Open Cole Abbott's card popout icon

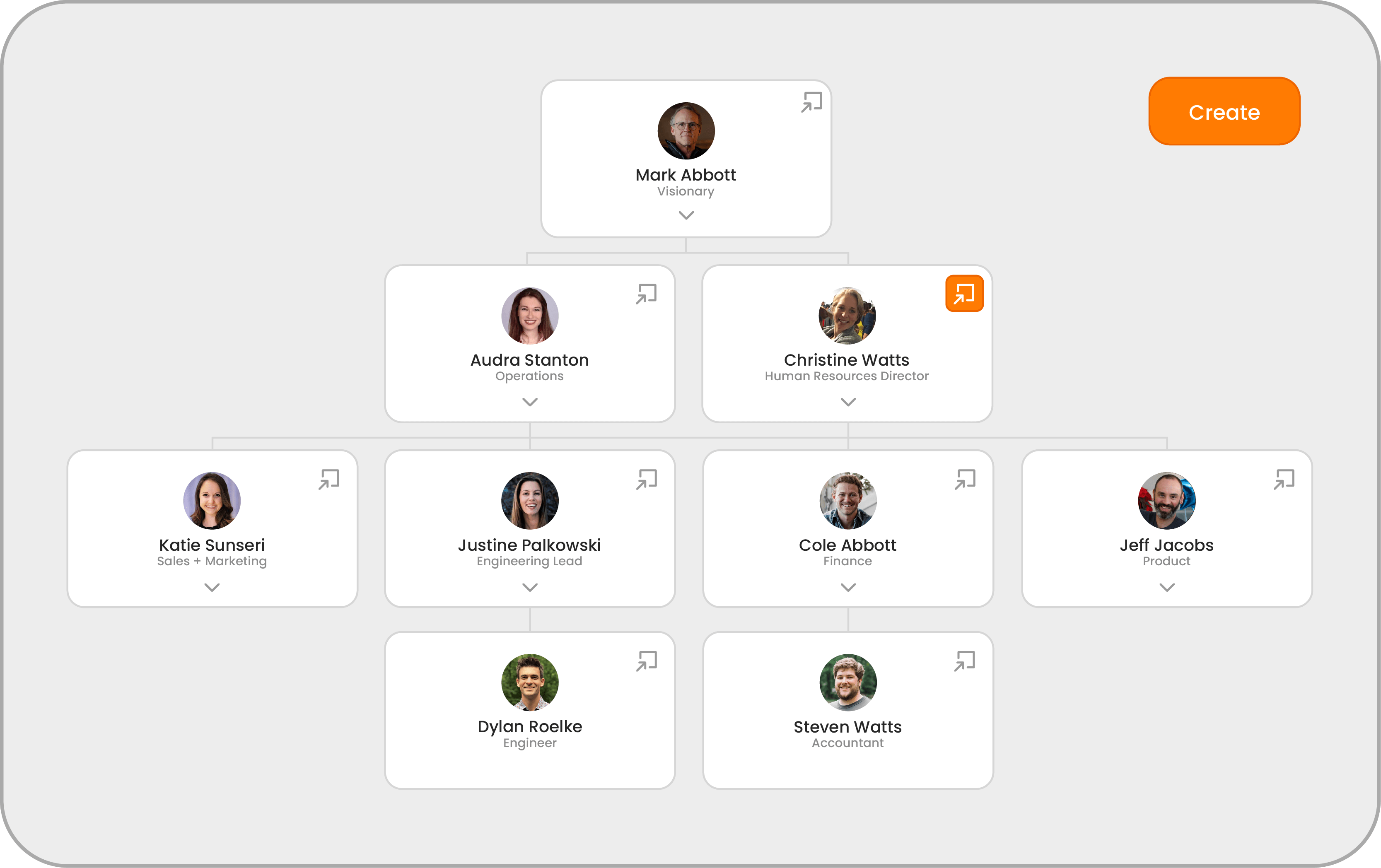coord(965,479)
